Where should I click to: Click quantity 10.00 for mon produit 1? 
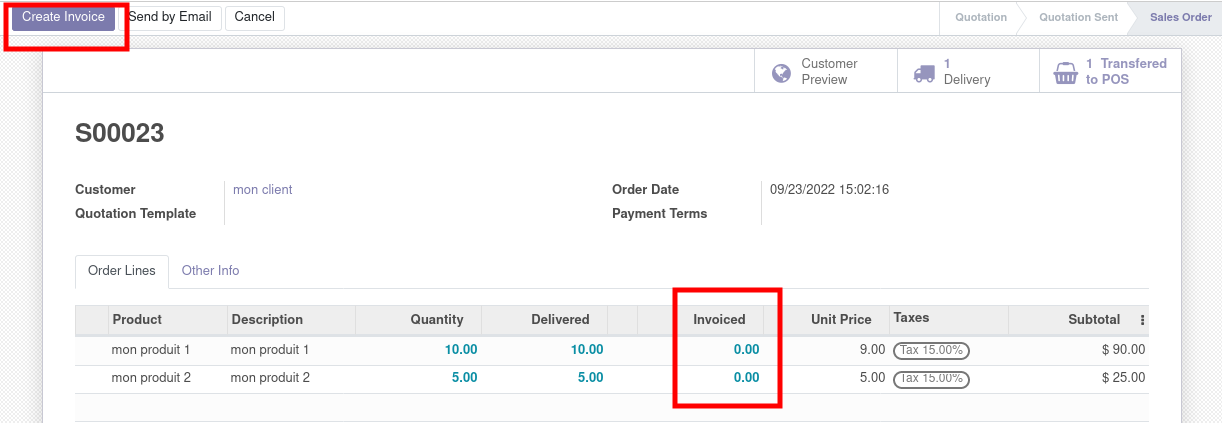click(x=461, y=350)
